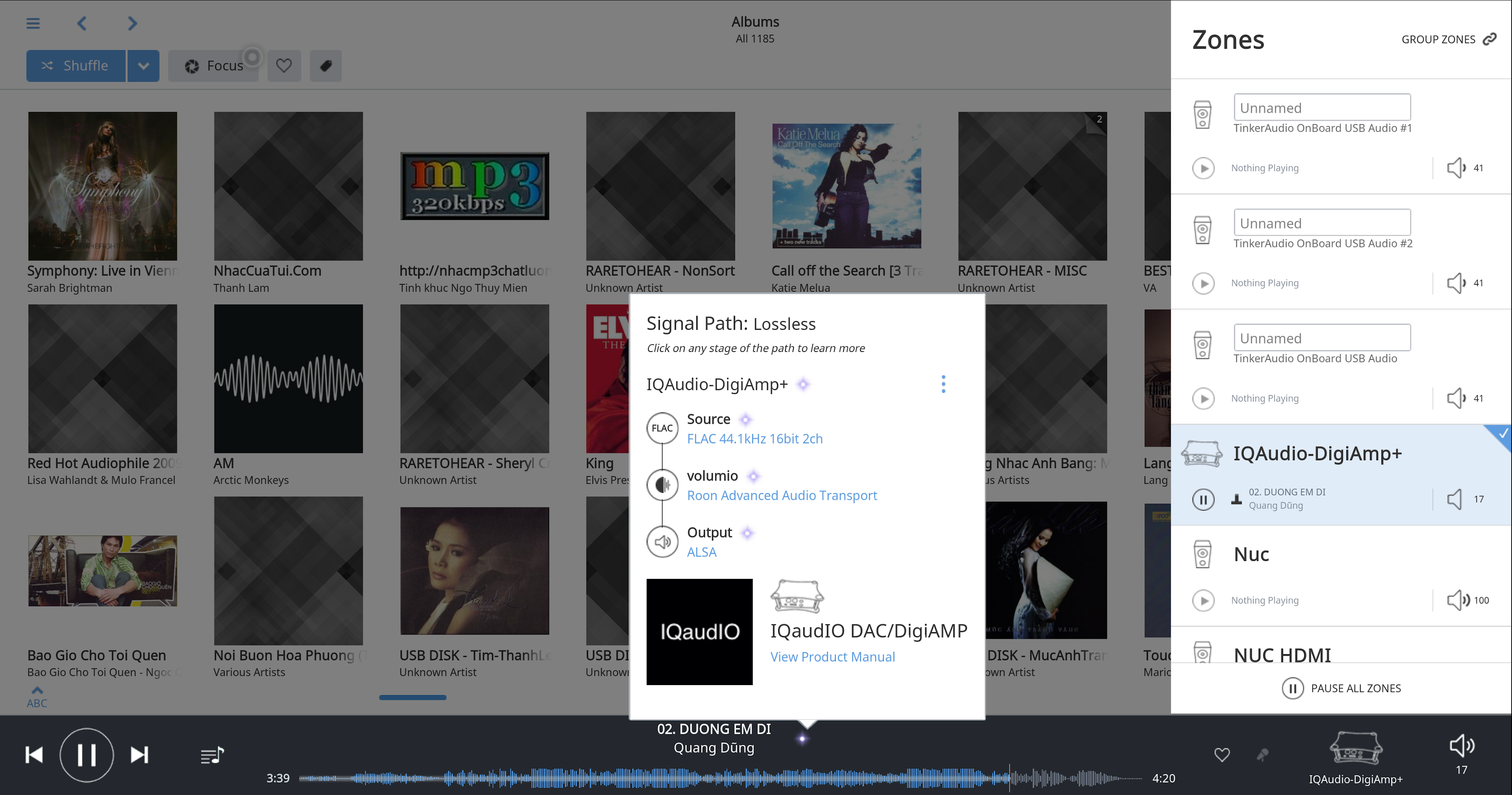The image size is (1512, 795).
Task: Open Call off the Search album
Action: [846, 186]
